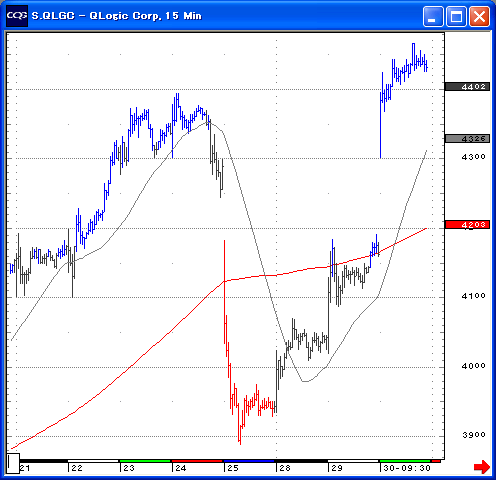Click the red session bar above date 24
The height and width of the screenshot is (480, 496).
pos(197,461)
